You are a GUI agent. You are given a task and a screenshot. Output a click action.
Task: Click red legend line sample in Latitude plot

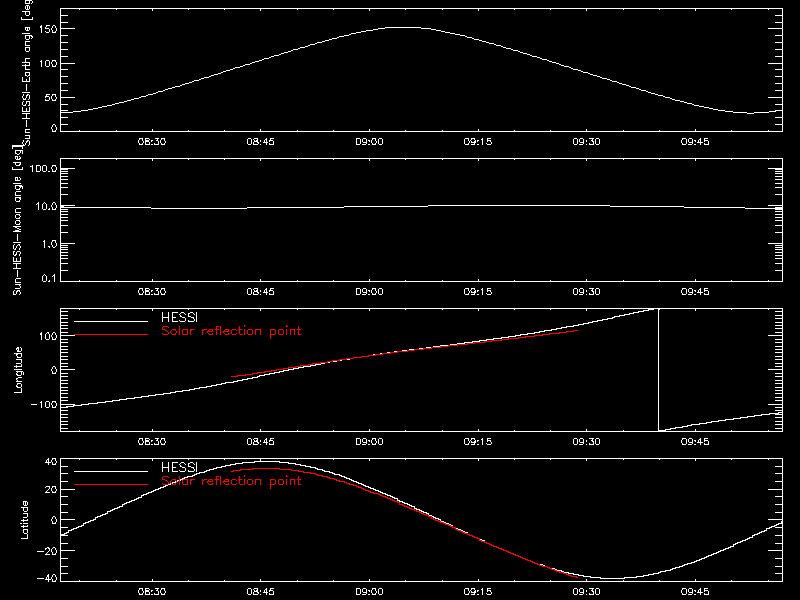tap(111, 484)
